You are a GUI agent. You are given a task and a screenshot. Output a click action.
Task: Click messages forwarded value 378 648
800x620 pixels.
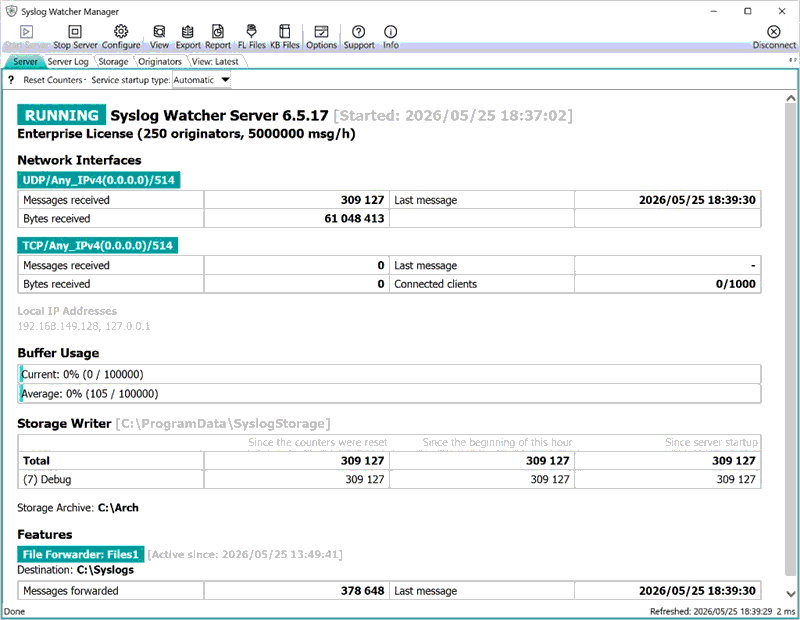tap(362, 590)
